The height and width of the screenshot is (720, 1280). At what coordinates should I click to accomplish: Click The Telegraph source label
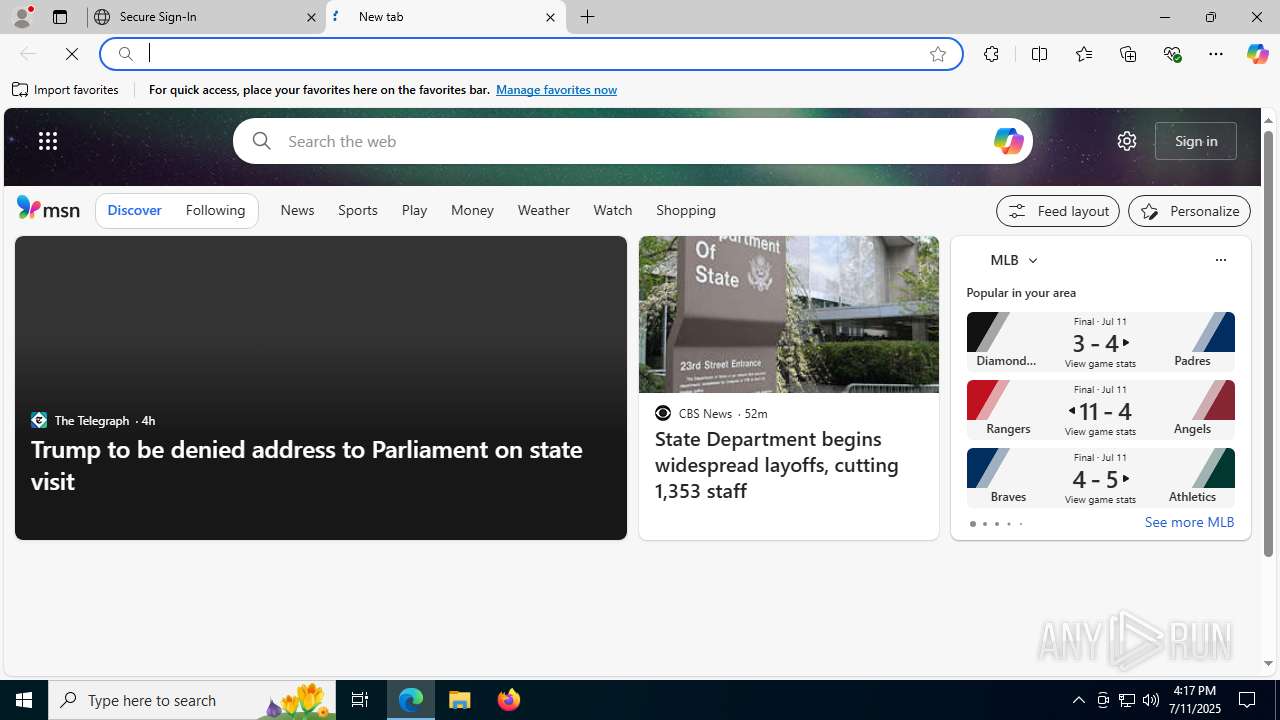(x=92, y=420)
